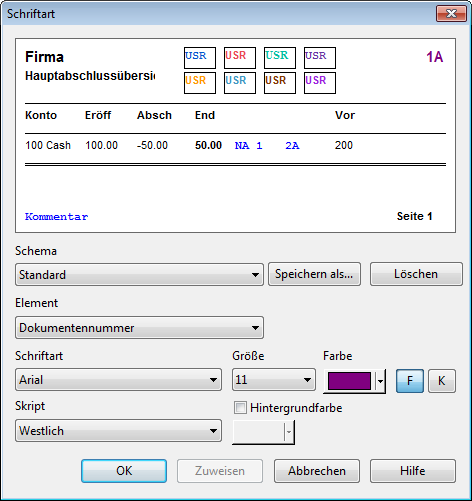Open Hilfe button

413,471
